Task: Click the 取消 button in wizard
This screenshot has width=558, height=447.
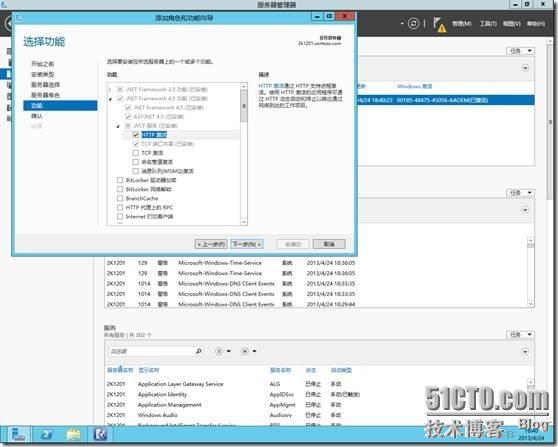Action: [x=329, y=244]
